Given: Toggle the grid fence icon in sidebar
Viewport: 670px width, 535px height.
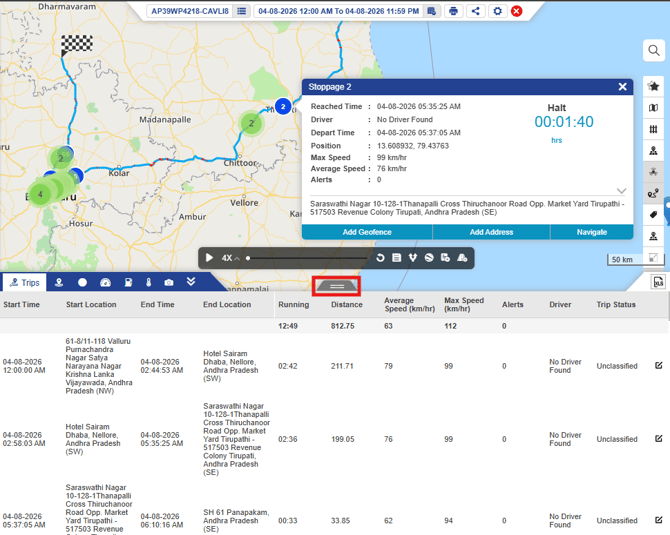Looking at the screenshot, I should pyautogui.click(x=653, y=129).
